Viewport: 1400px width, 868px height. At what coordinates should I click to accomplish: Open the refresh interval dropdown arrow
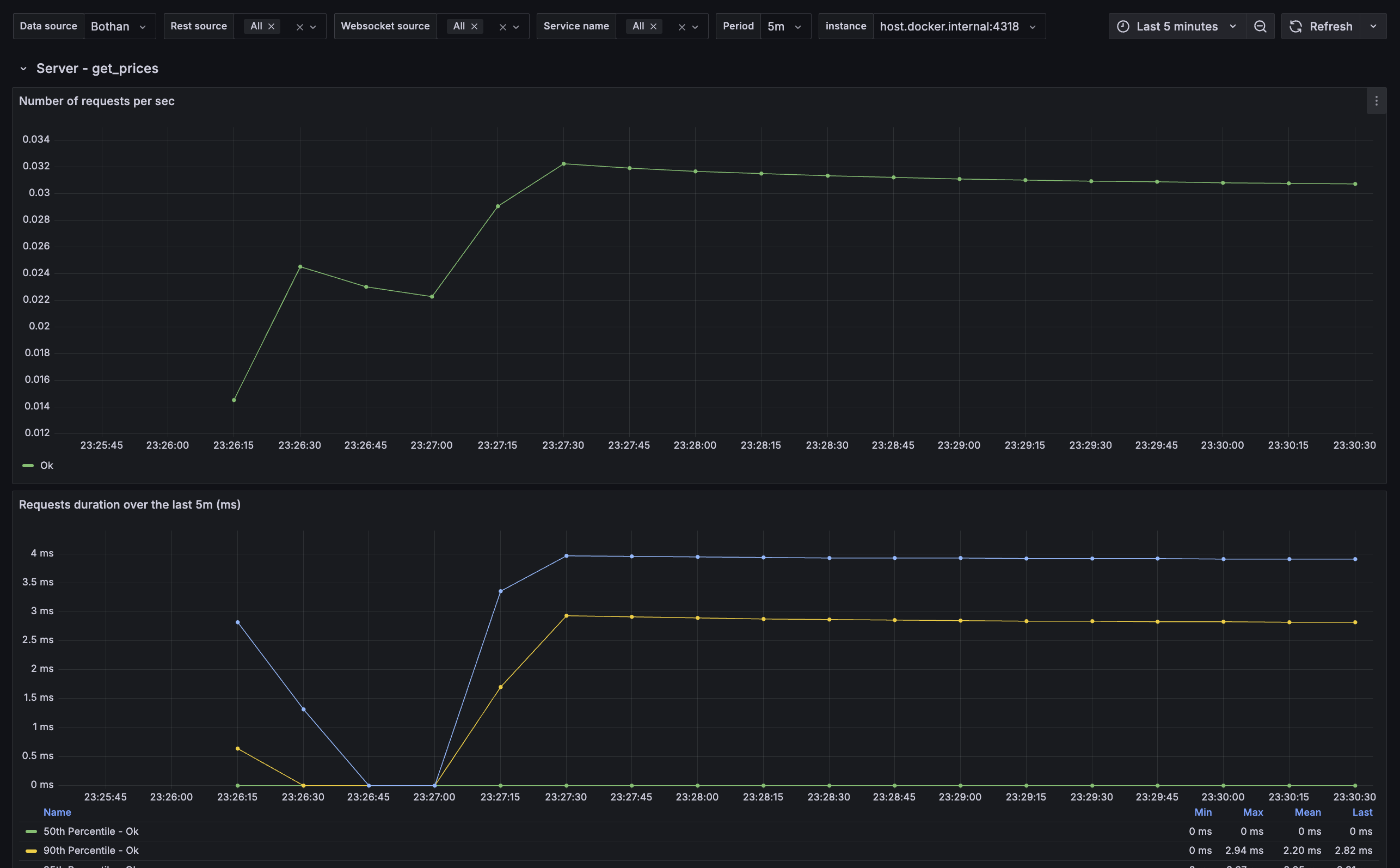[x=1373, y=26]
